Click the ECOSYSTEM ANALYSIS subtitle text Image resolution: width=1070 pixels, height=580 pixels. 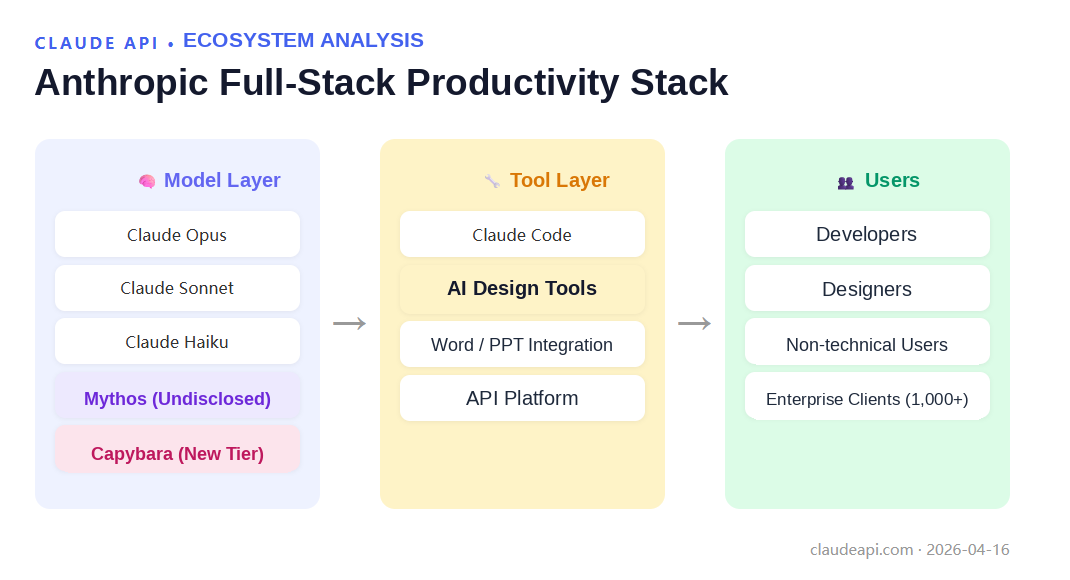coord(303,40)
